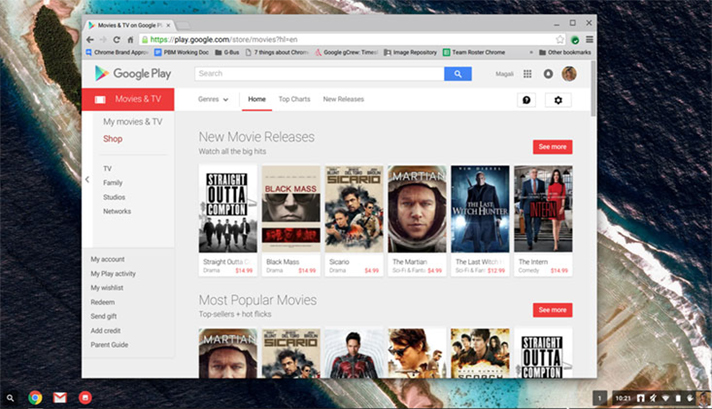This screenshot has height=409, width=712.
Task: Click the muted volume icon in tray
Action: click(653, 398)
